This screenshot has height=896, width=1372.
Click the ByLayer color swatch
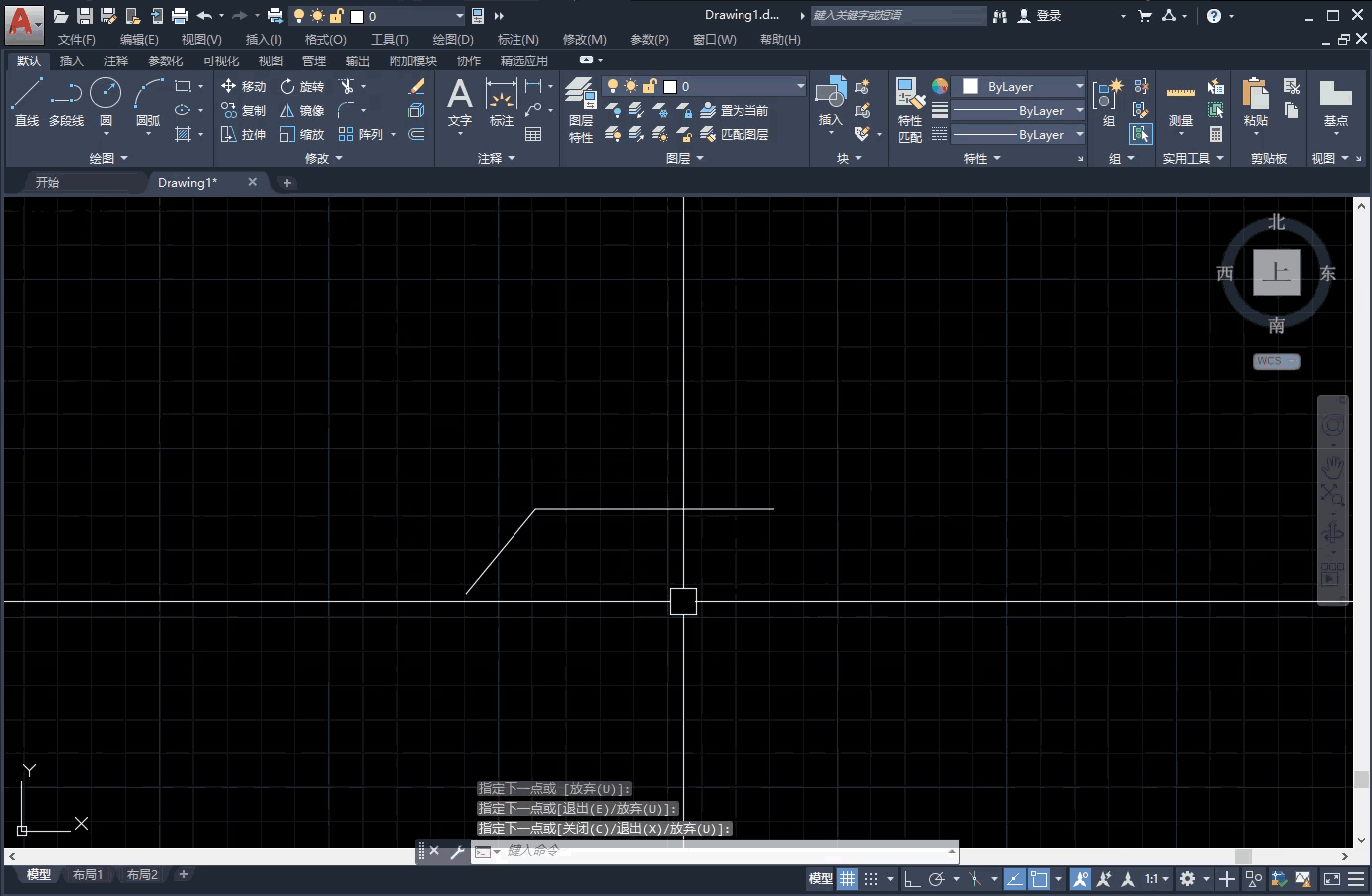[x=971, y=86]
